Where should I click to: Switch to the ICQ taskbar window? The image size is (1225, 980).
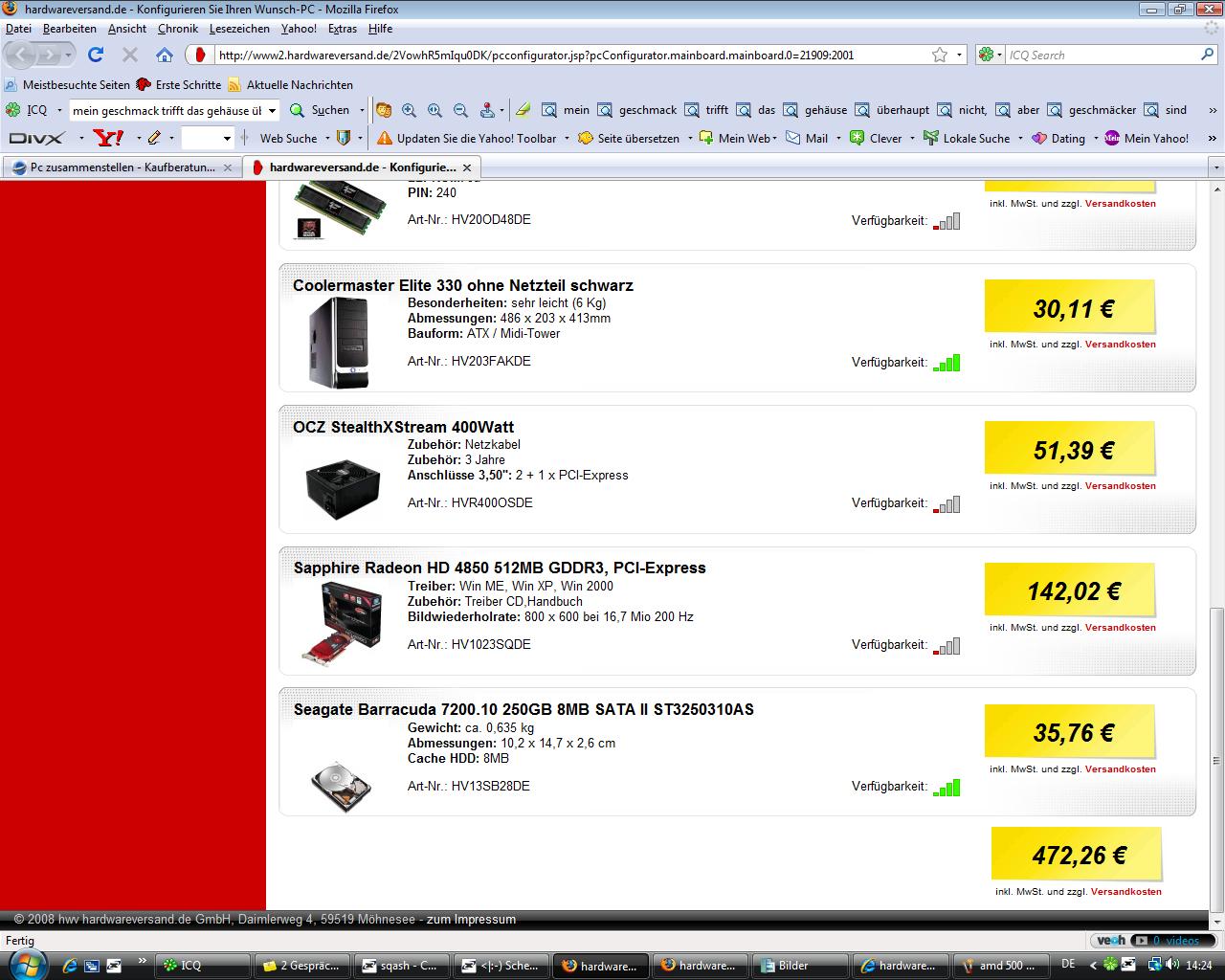(x=202, y=966)
